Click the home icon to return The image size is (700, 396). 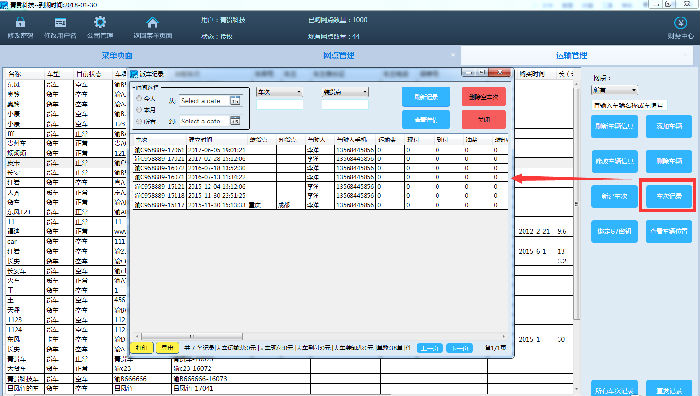click(x=152, y=22)
